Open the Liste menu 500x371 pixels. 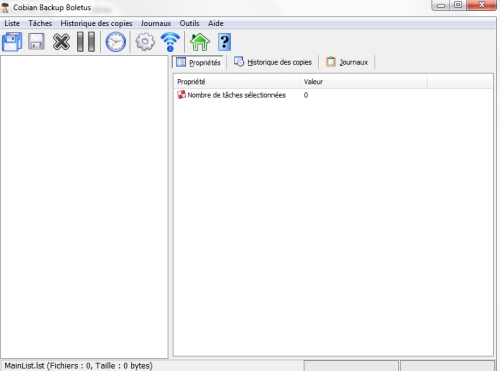(12, 23)
